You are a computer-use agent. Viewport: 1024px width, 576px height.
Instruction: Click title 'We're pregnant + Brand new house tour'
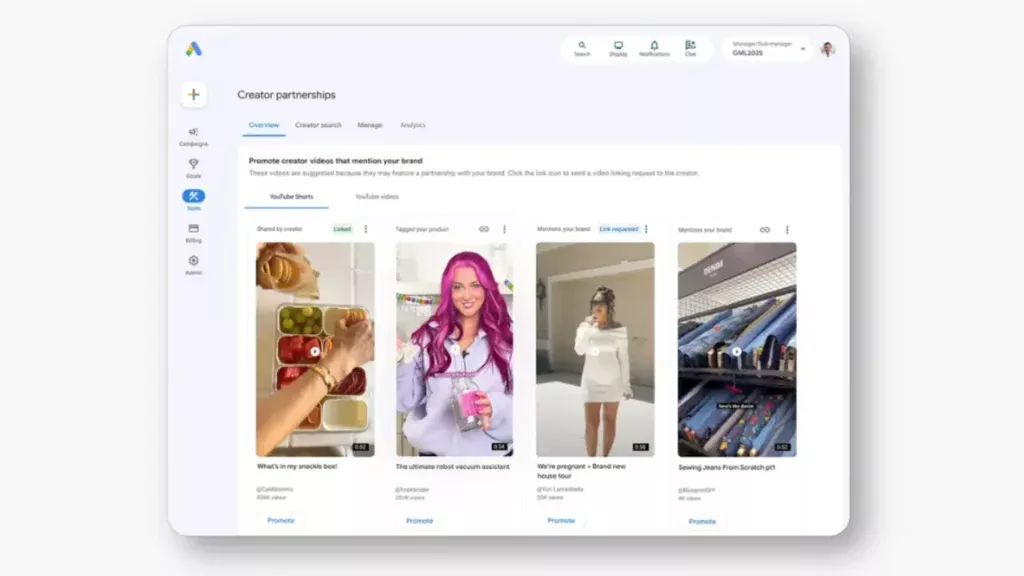pos(581,471)
